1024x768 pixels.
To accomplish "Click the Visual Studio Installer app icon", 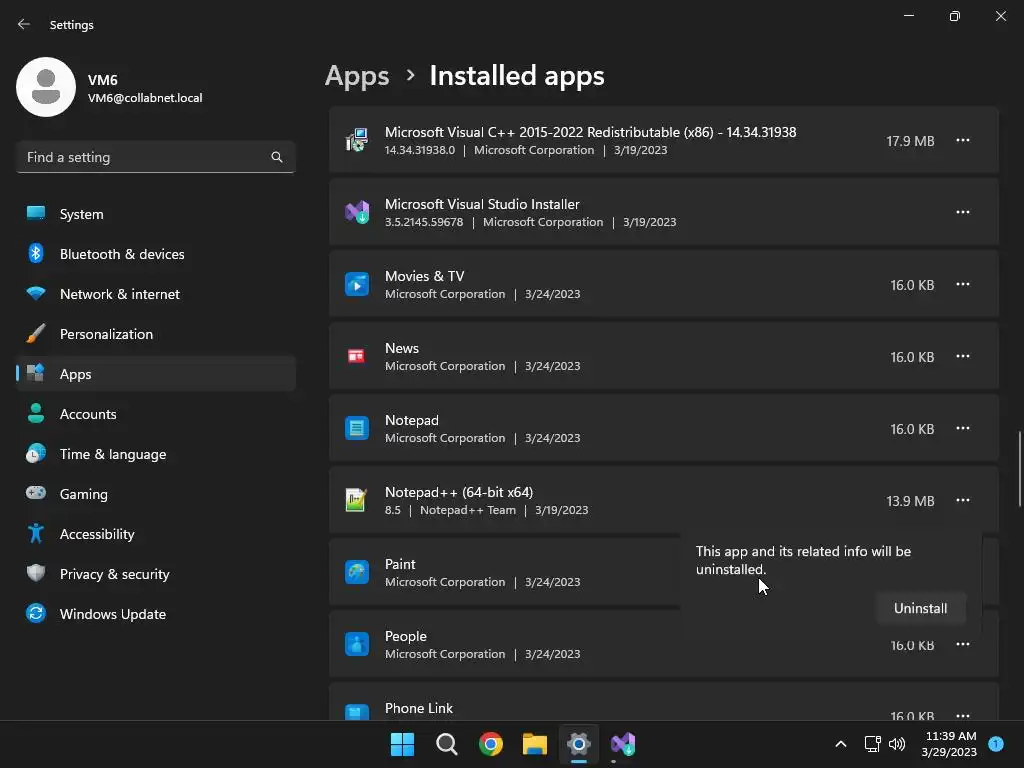I will pos(357,212).
